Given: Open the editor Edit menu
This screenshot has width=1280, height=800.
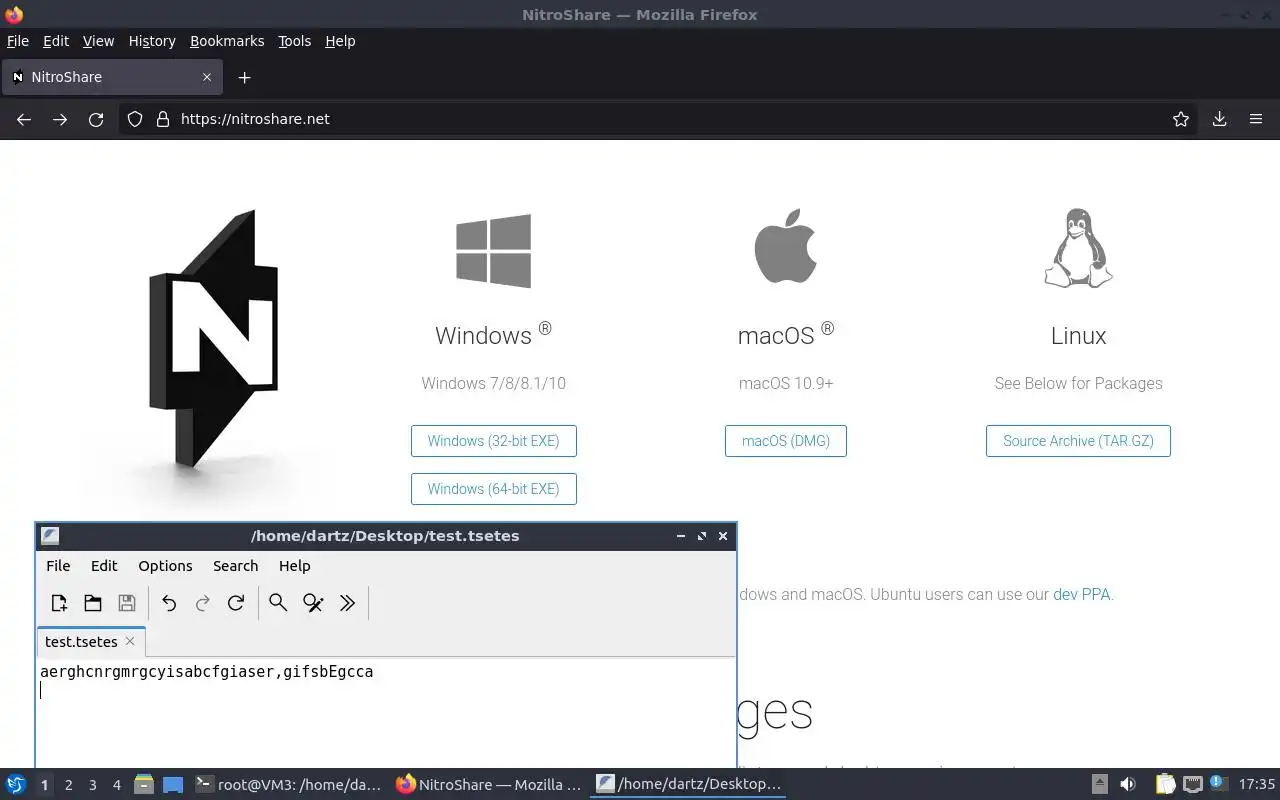Looking at the screenshot, I should click(104, 566).
